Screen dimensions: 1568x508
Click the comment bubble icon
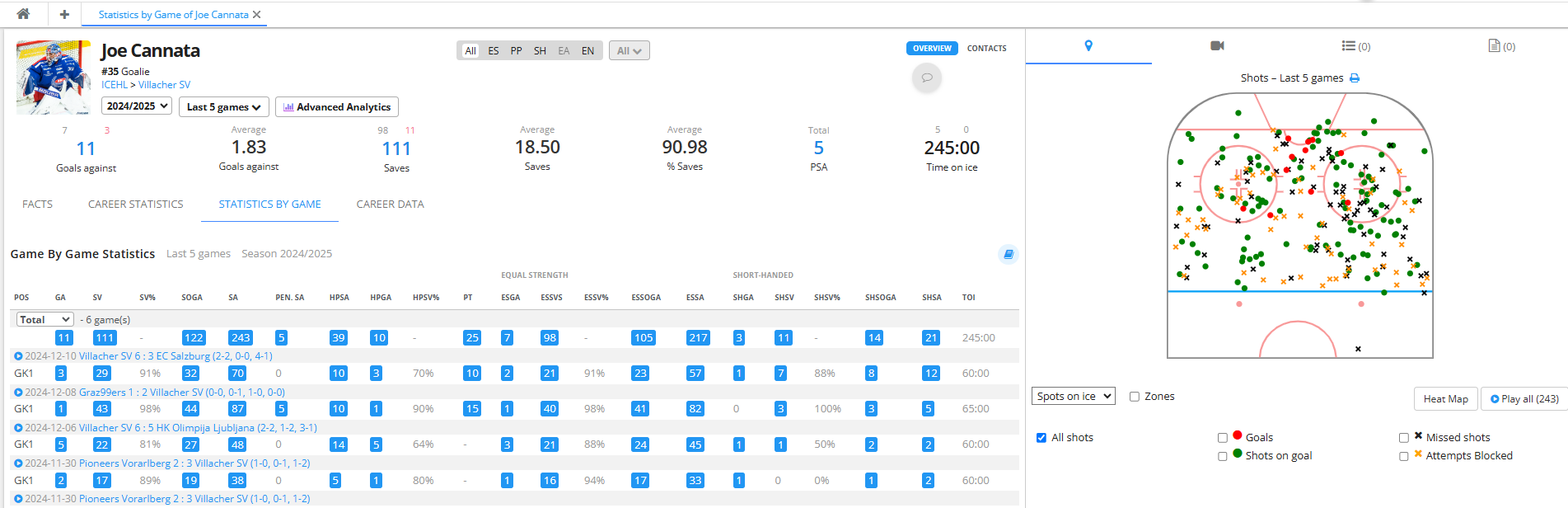tap(927, 78)
